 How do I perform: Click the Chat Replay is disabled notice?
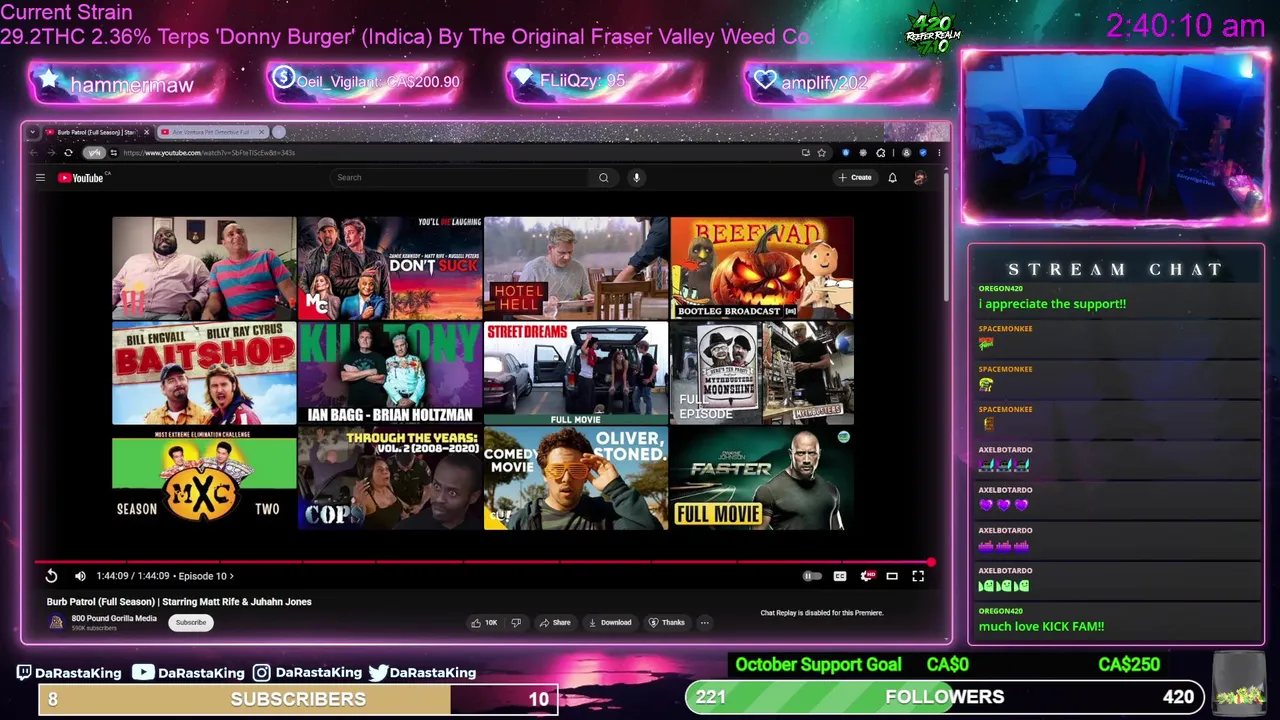coord(822,613)
